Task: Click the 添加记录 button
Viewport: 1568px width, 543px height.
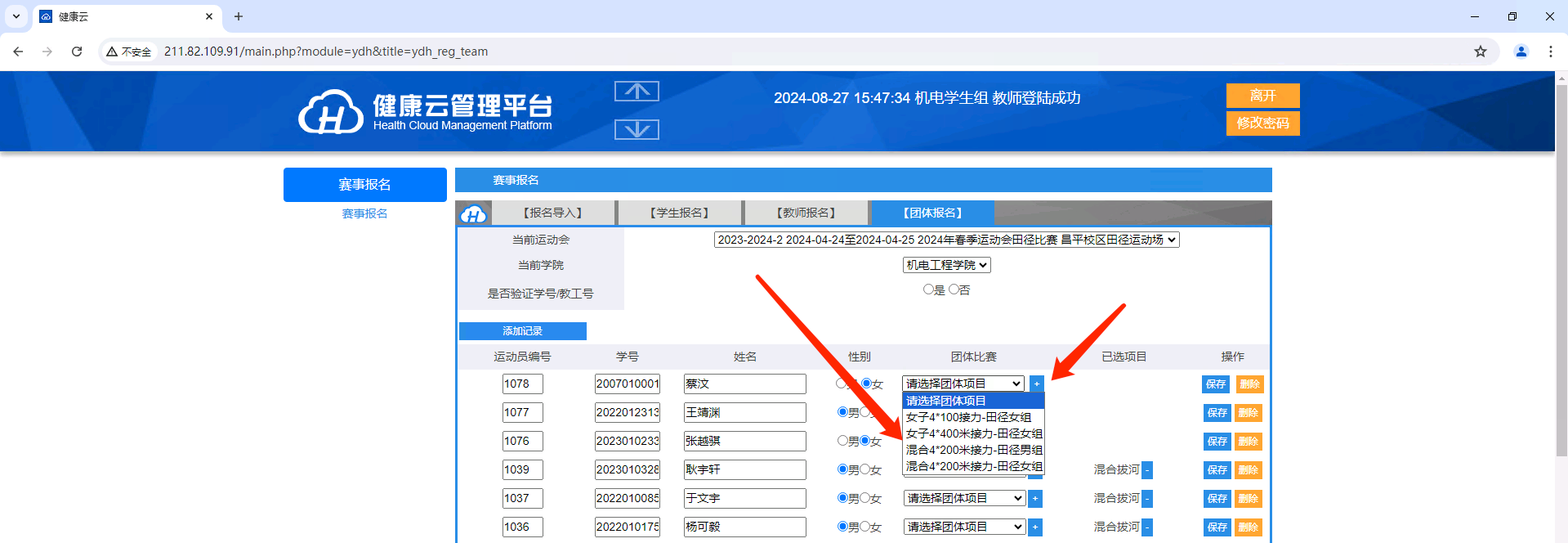Action: [522, 331]
